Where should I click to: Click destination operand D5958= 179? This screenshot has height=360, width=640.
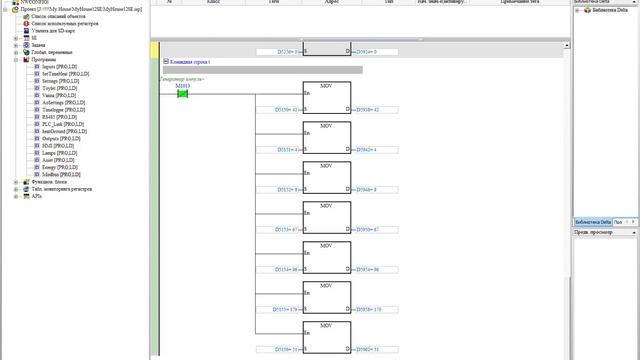pyautogui.click(x=375, y=310)
